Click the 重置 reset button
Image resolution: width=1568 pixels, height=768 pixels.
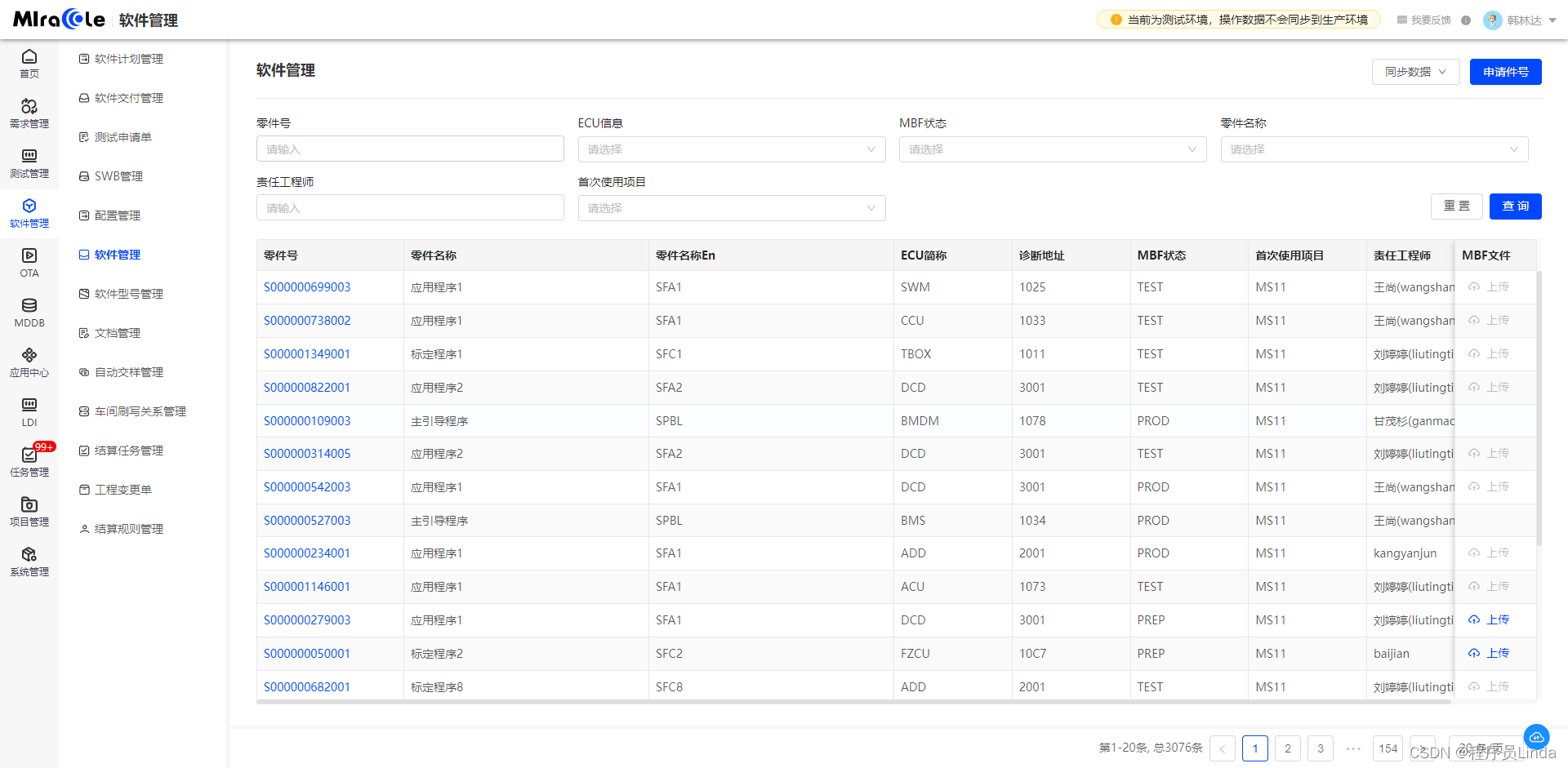point(1456,206)
